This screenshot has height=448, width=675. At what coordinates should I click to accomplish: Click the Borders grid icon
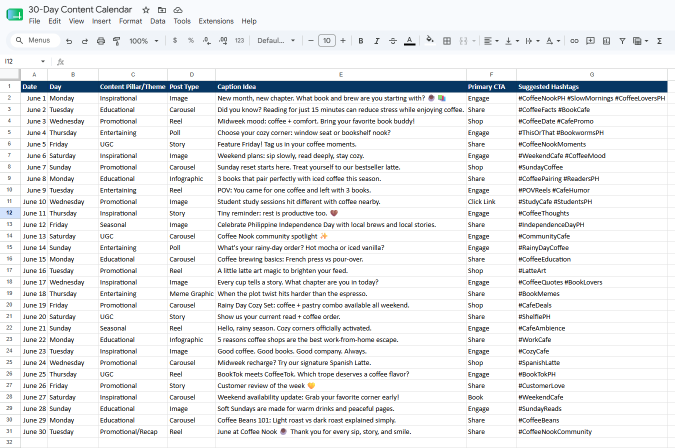click(x=447, y=41)
